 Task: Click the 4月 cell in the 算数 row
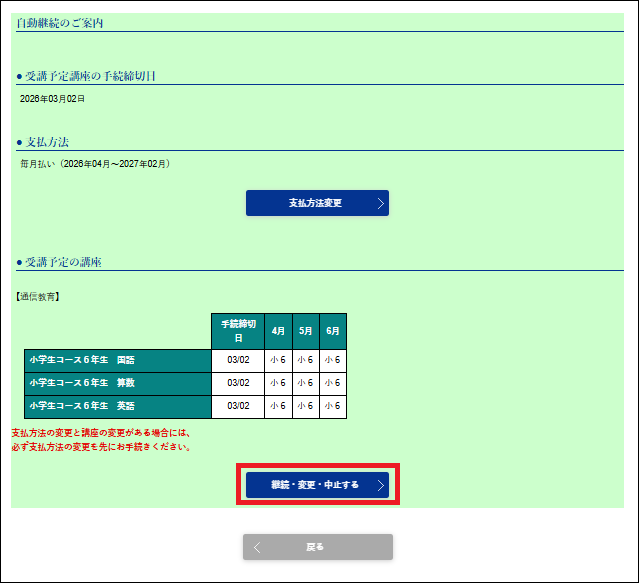278,383
